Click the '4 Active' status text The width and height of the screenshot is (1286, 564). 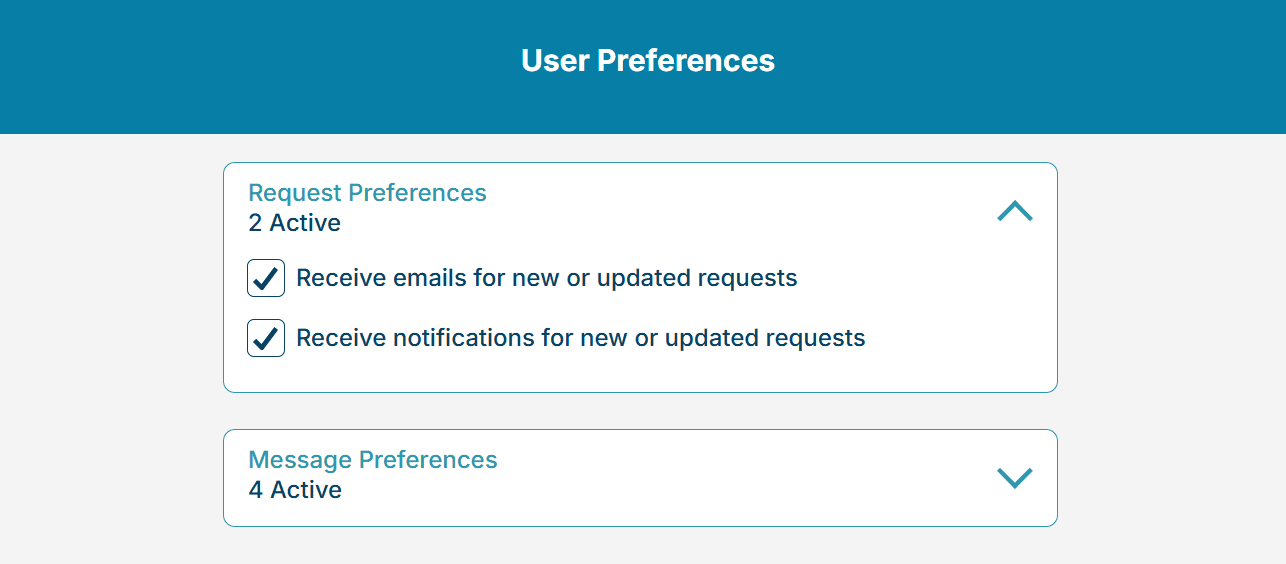tap(295, 490)
